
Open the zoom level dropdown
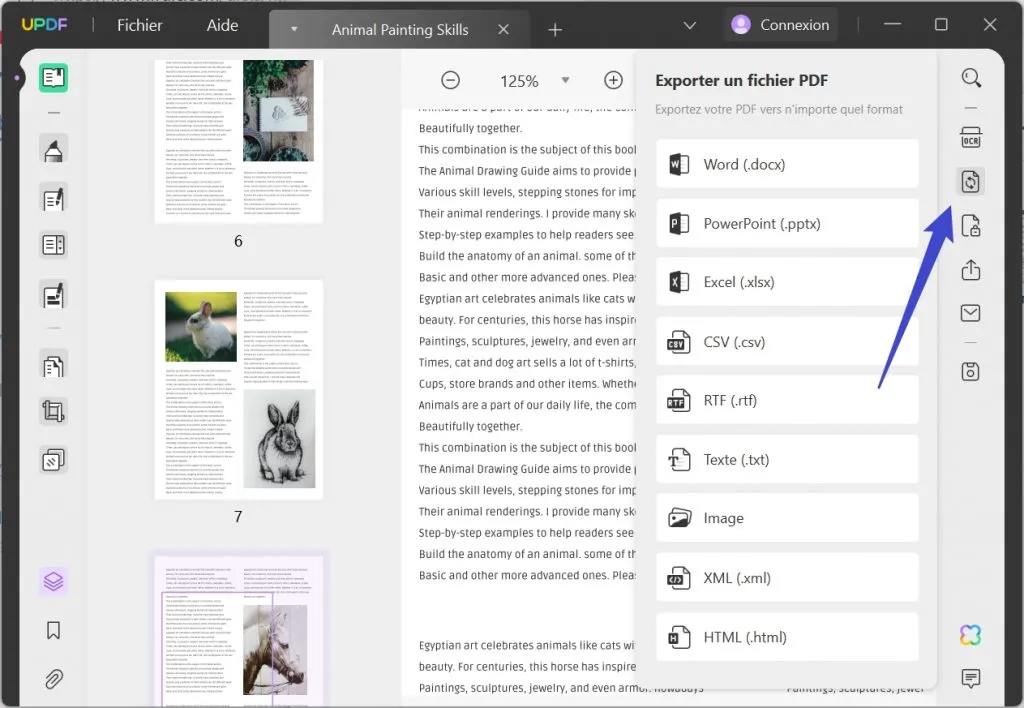[x=566, y=80]
